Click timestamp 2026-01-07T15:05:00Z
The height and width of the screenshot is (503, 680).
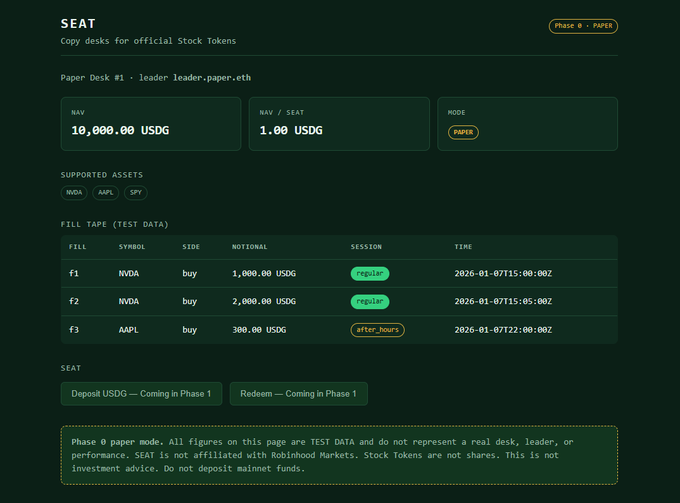[x=503, y=301]
